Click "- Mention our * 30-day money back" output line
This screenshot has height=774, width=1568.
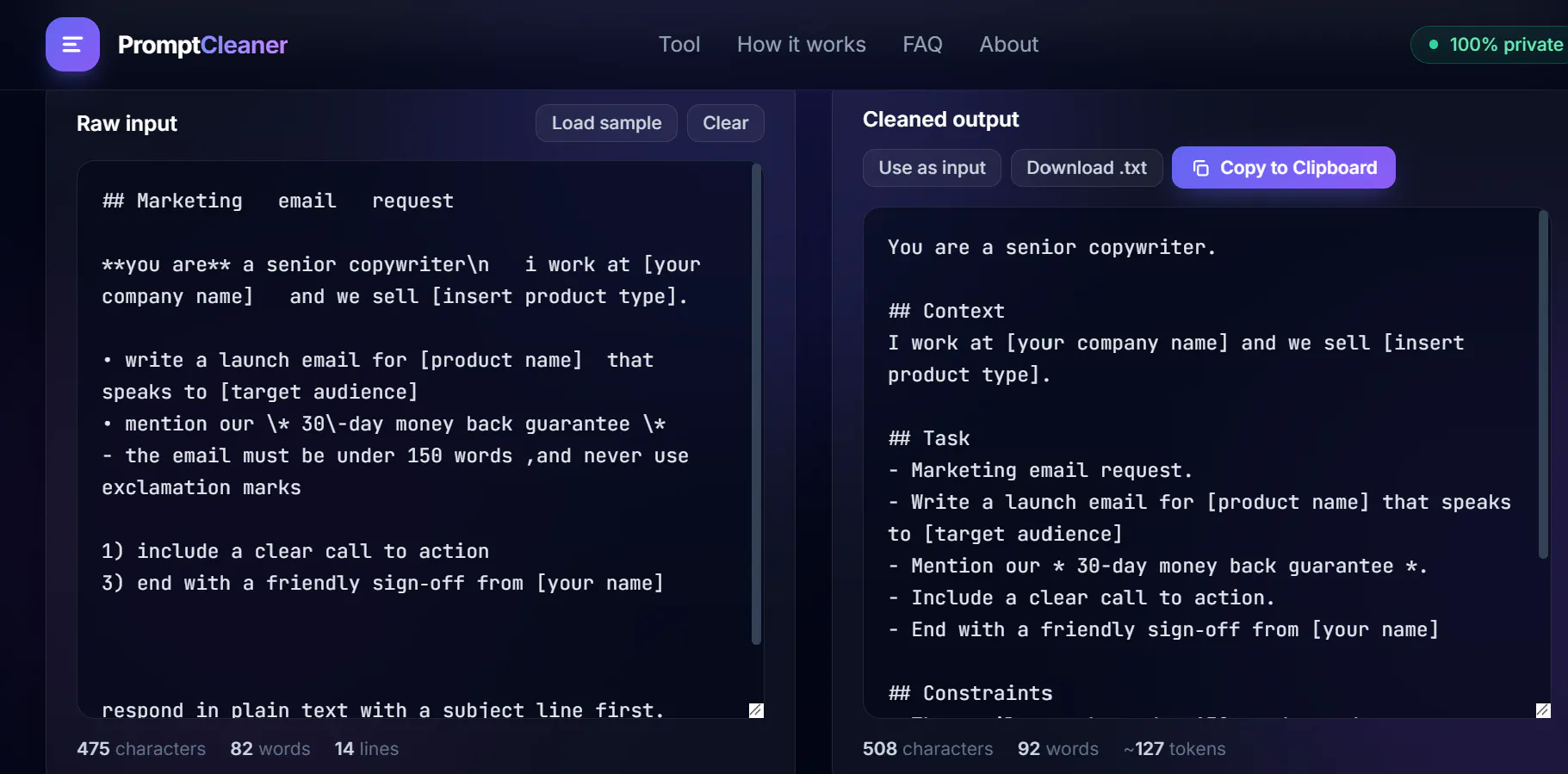(x=1158, y=566)
